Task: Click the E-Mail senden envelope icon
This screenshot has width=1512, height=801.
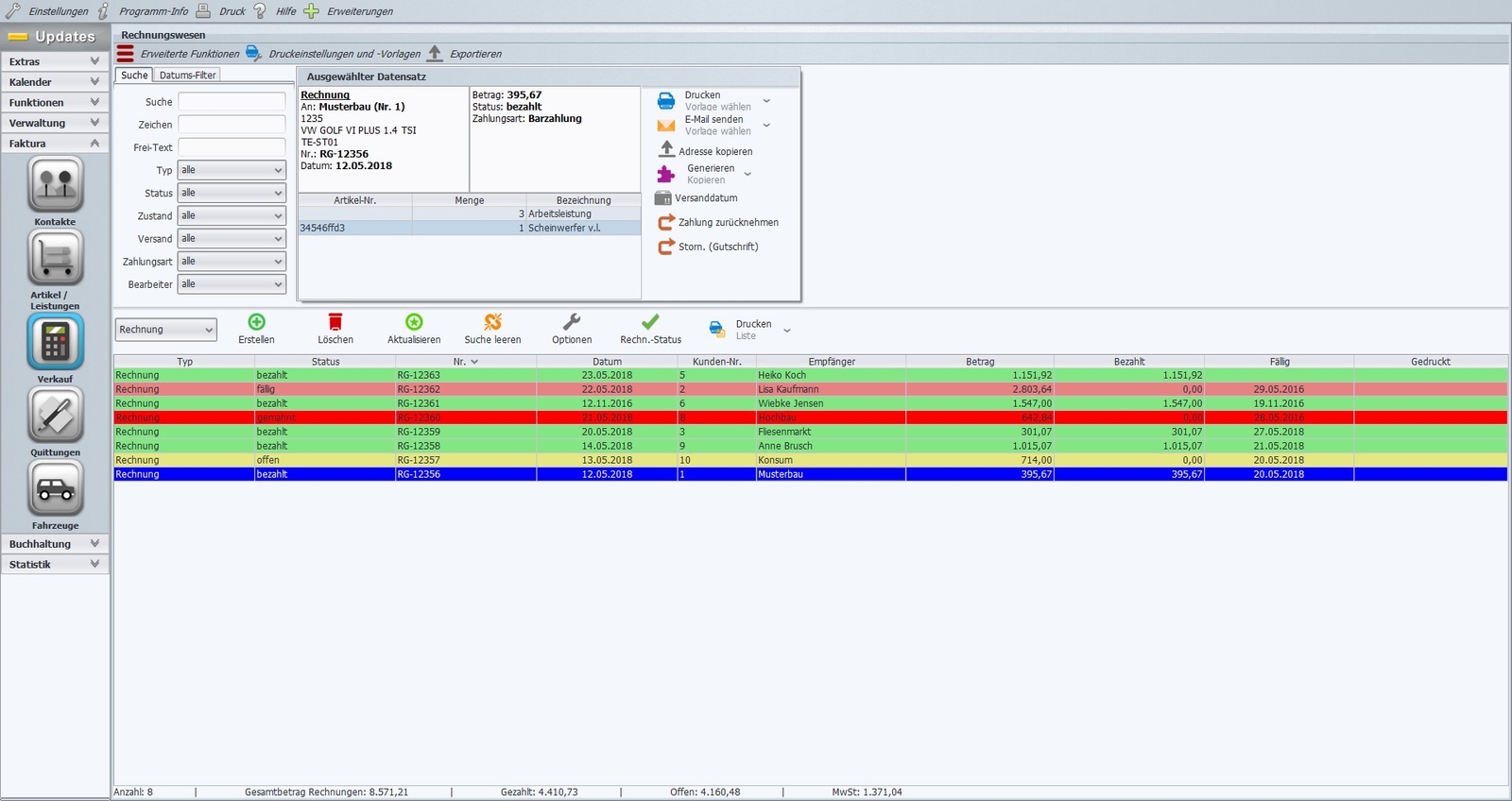Action: point(666,125)
